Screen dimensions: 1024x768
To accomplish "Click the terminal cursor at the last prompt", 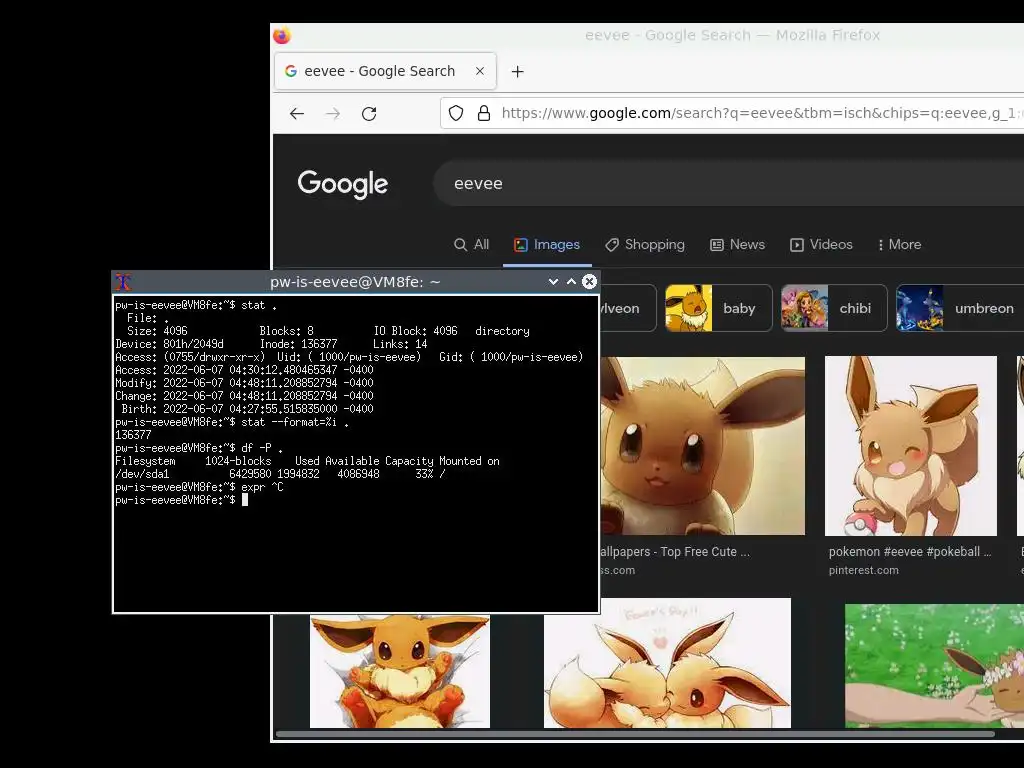I will point(245,500).
